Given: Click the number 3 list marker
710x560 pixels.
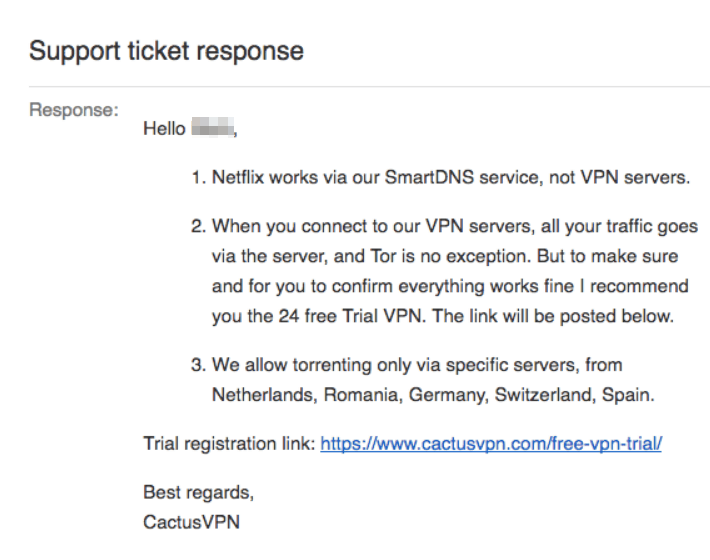Looking at the screenshot, I should coord(199,365).
